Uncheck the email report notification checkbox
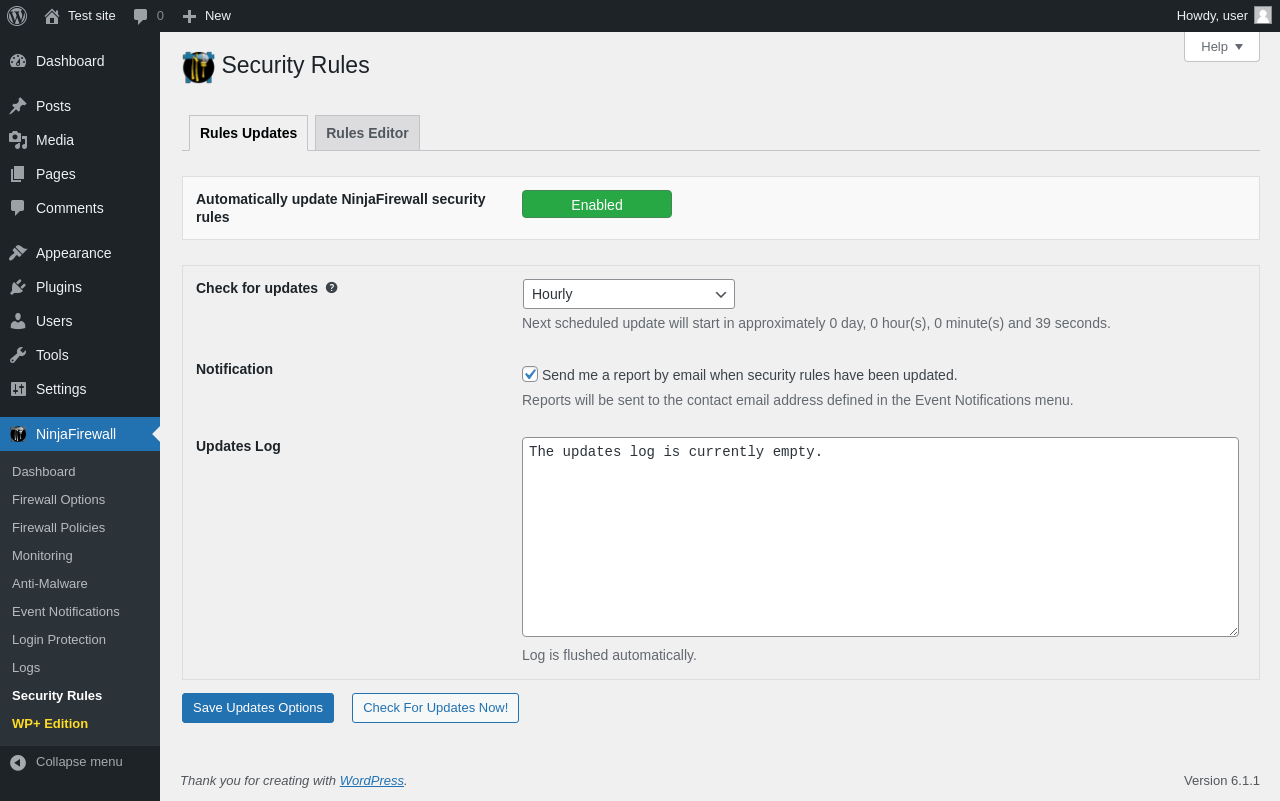 (530, 374)
